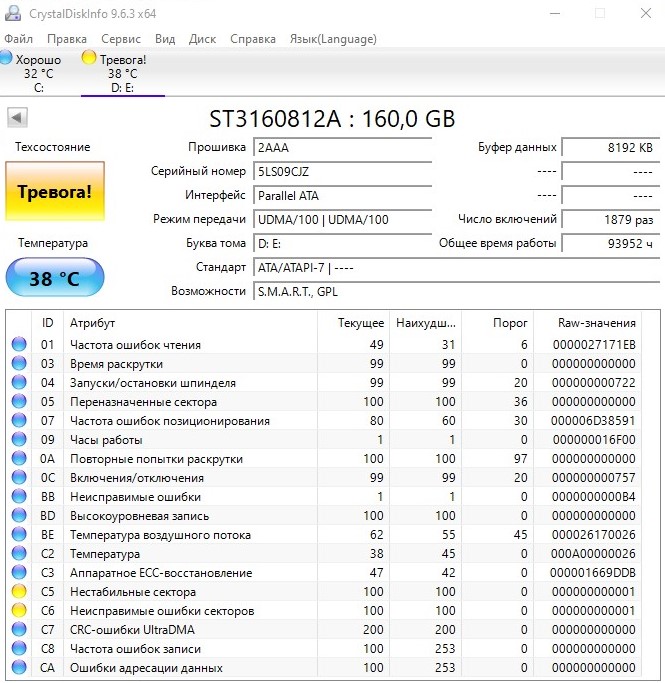The height and width of the screenshot is (683, 665).
Task: Click the yellow warning icon for attribute C6
Action: (19, 610)
